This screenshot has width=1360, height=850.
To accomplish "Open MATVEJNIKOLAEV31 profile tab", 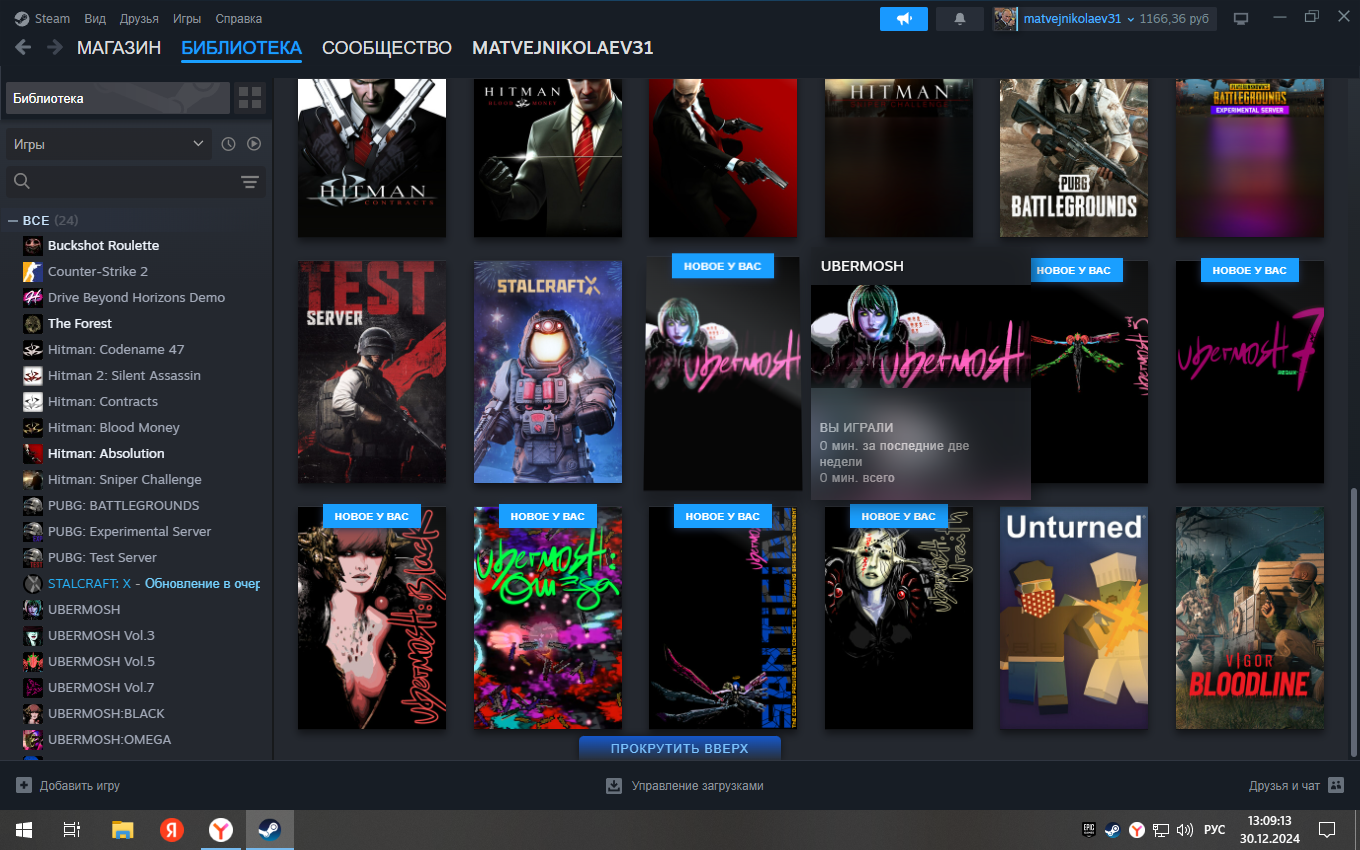I will point(563,48).
